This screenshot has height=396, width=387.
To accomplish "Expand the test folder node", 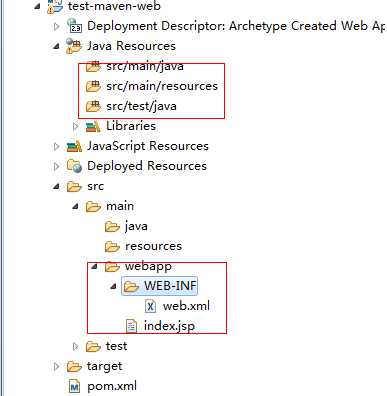I will 76,346.
